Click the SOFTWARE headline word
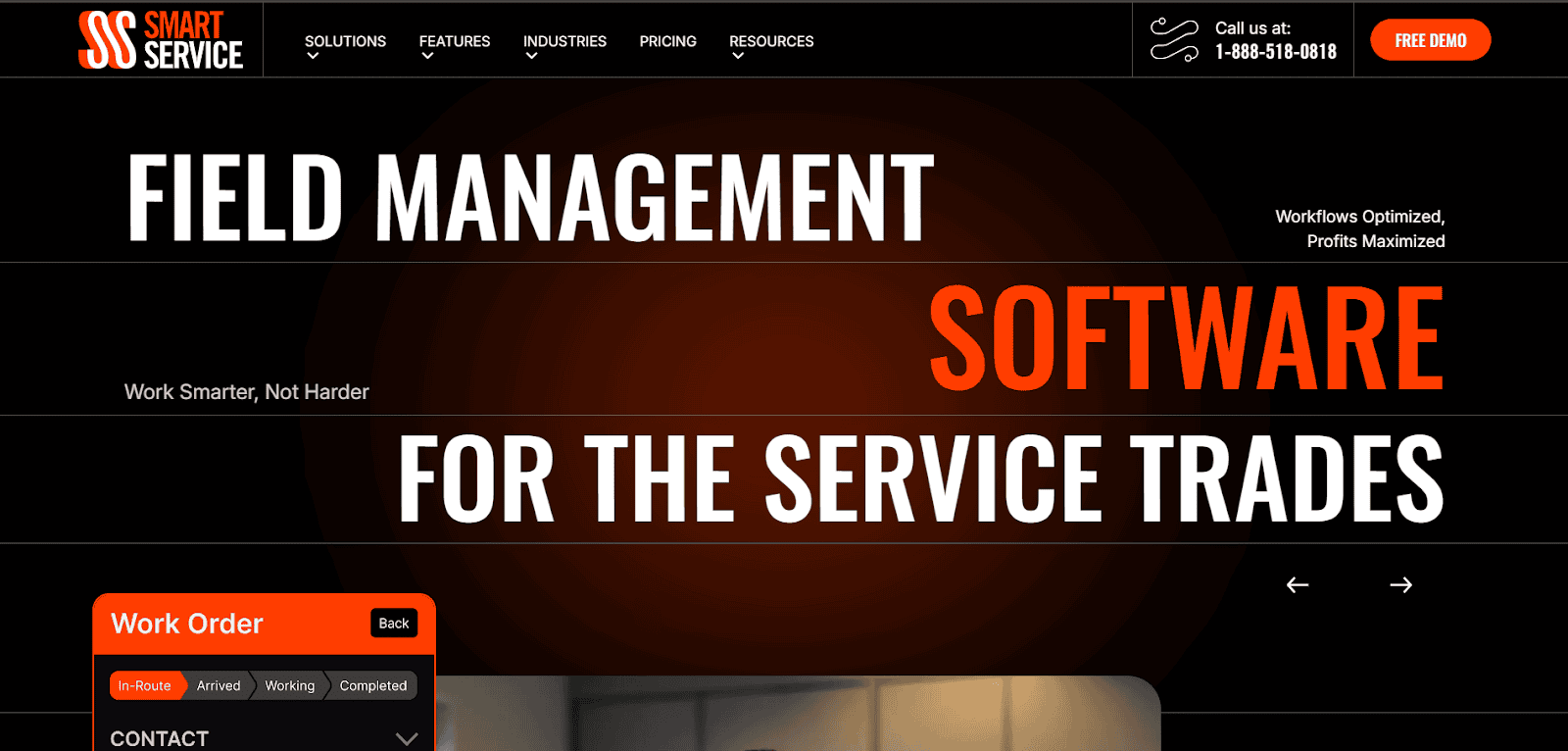The width and height of the screenshot is (1568, 751). pos(1187,337)
